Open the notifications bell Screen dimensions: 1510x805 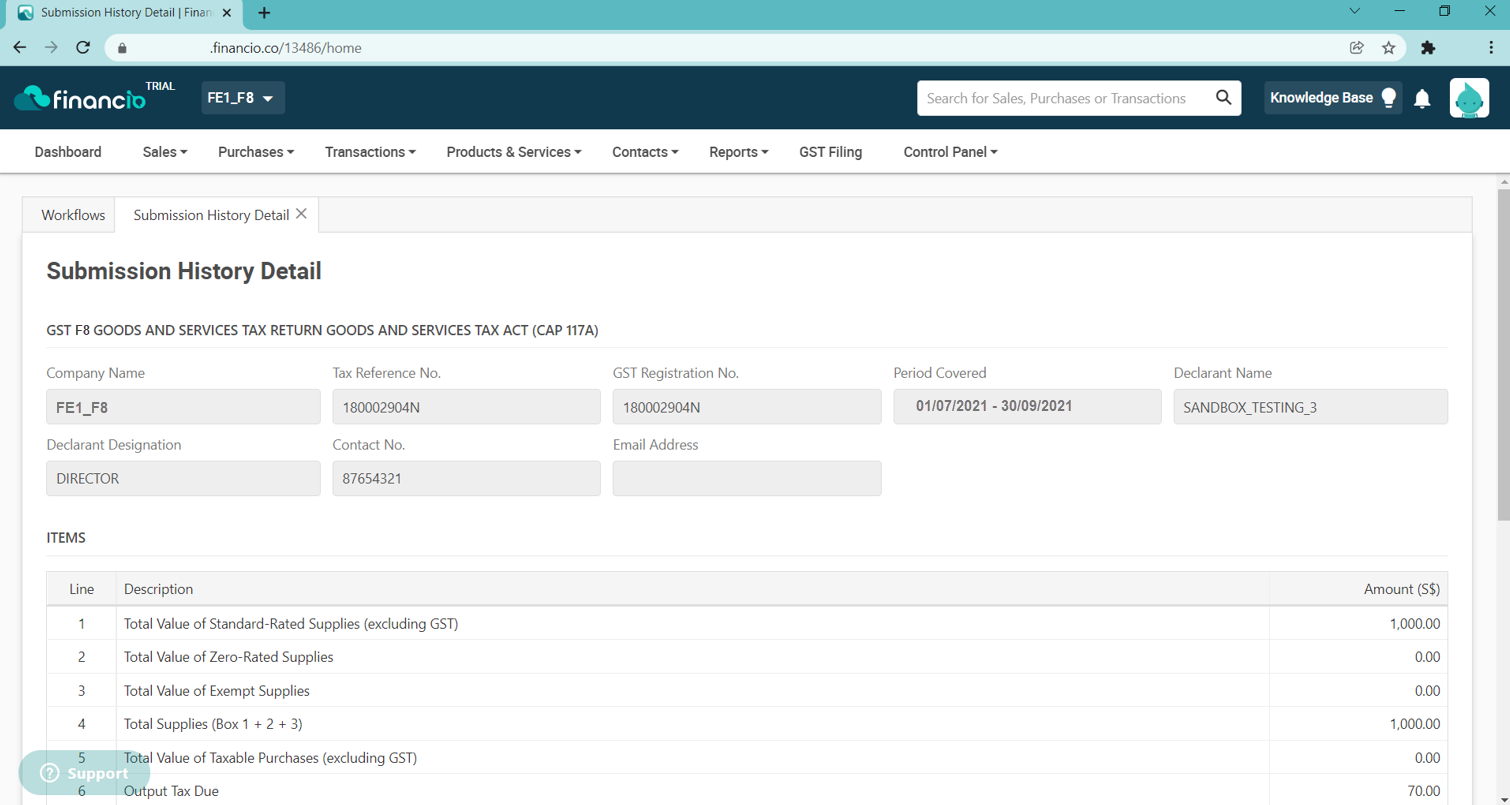[x=1422, y=98]
